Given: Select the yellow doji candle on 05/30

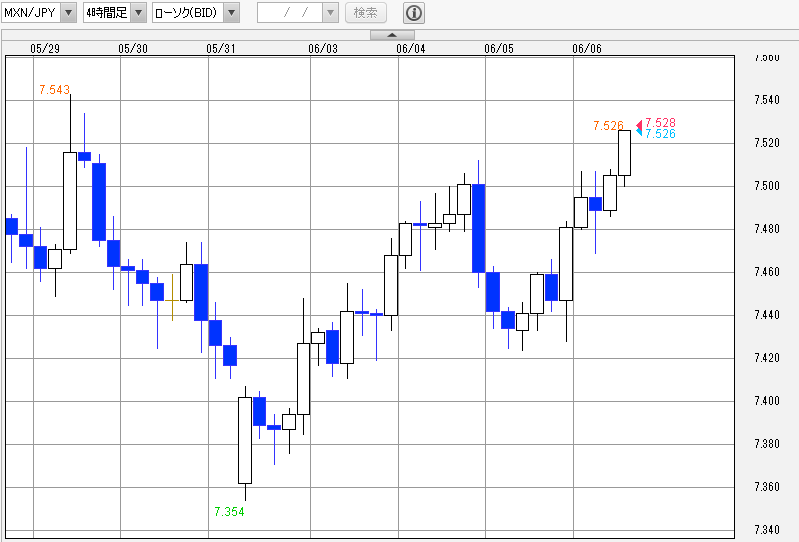Looking at the screenshot, I should 172,300.
